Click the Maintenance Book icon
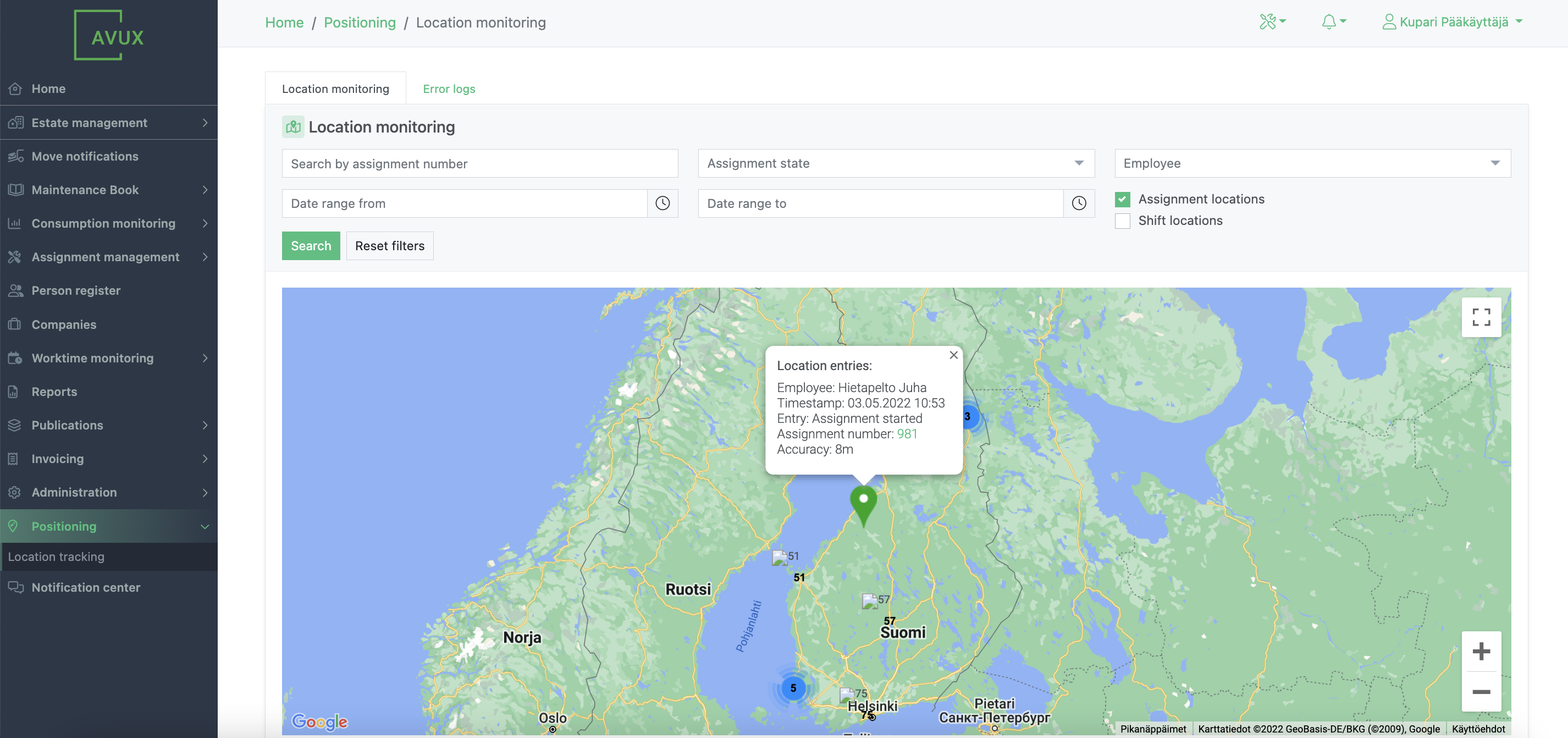Viewport: 1568px width, 738px height. [x=15, y=189]
